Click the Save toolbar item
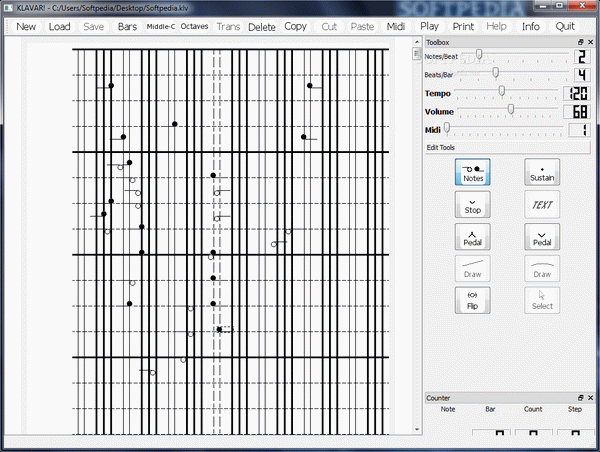The height and width of the screenshot is (452, 600). point(93,26)
